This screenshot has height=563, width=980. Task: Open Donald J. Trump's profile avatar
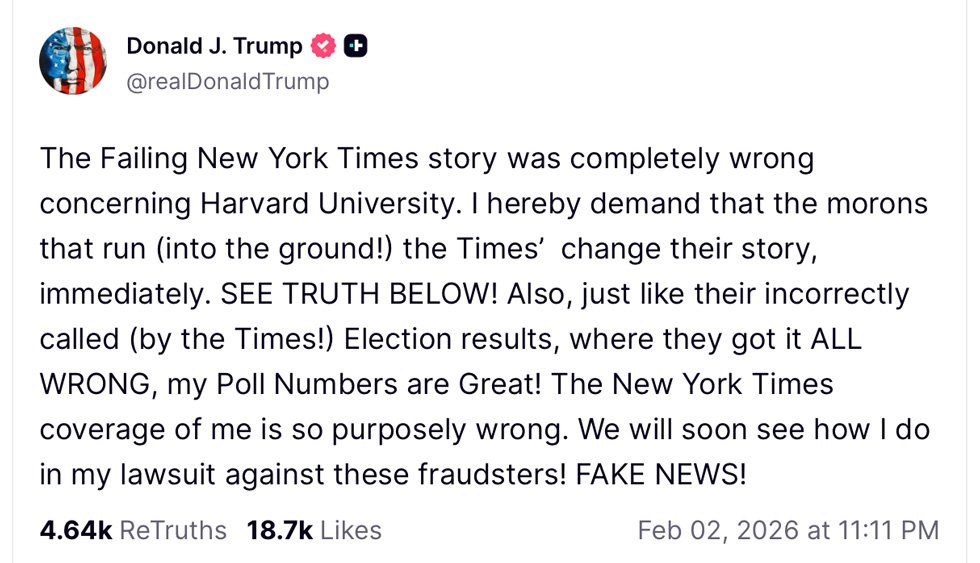[x=73, y=61]
